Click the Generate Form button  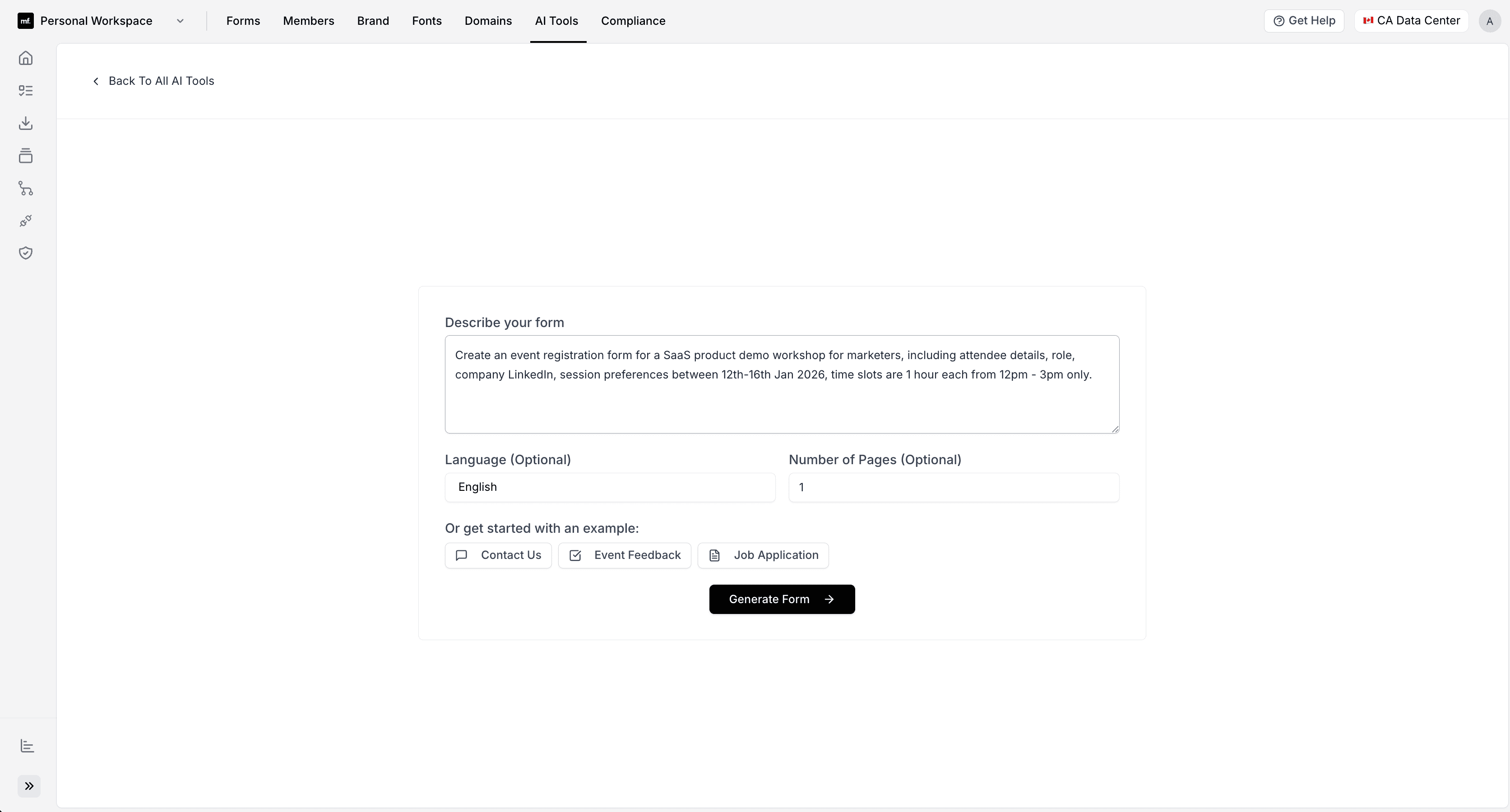click(782, 599)
